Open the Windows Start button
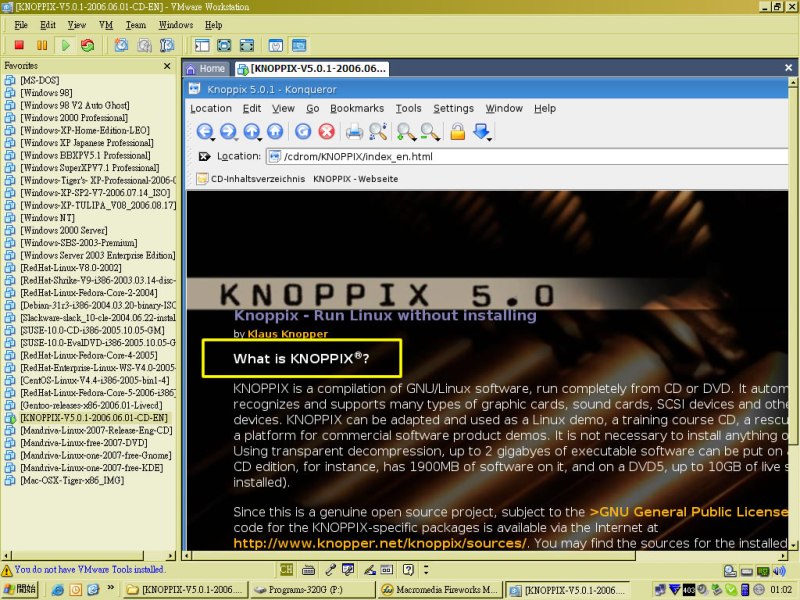The width and height of the screenshot is (800, 600). (20, 590)
